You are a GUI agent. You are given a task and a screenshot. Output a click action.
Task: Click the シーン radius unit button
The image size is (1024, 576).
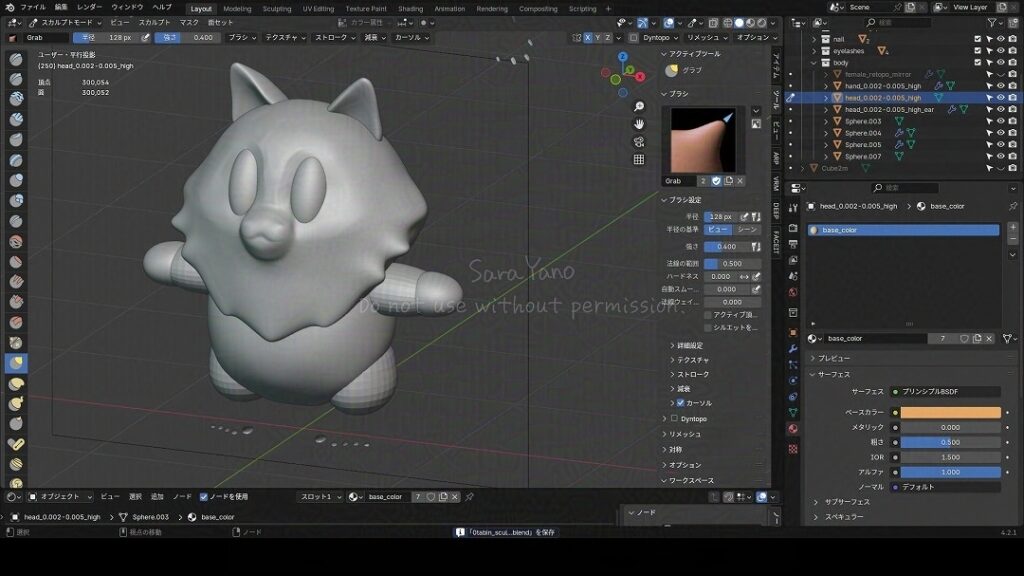point(747,230)
